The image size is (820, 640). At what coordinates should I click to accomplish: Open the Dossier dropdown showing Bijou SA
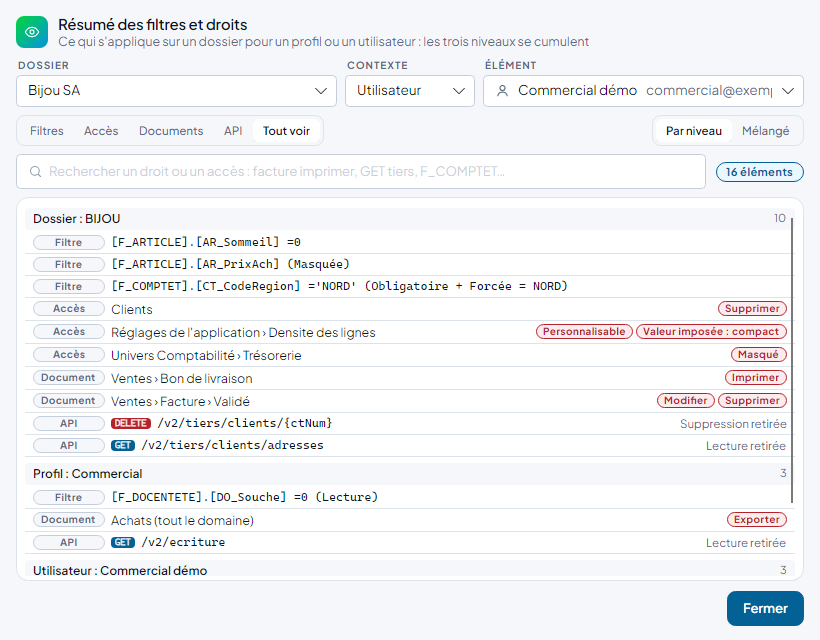176,91
